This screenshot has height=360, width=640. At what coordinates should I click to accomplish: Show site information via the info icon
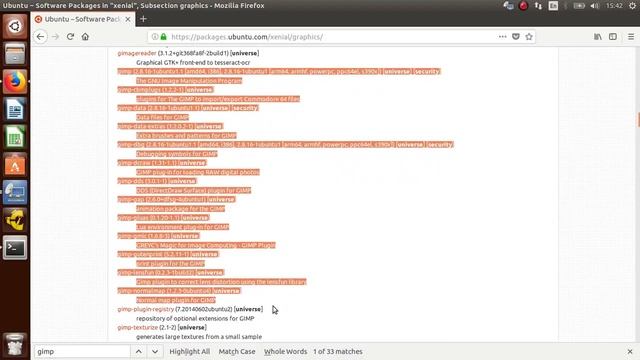click(x=155, y=37)
